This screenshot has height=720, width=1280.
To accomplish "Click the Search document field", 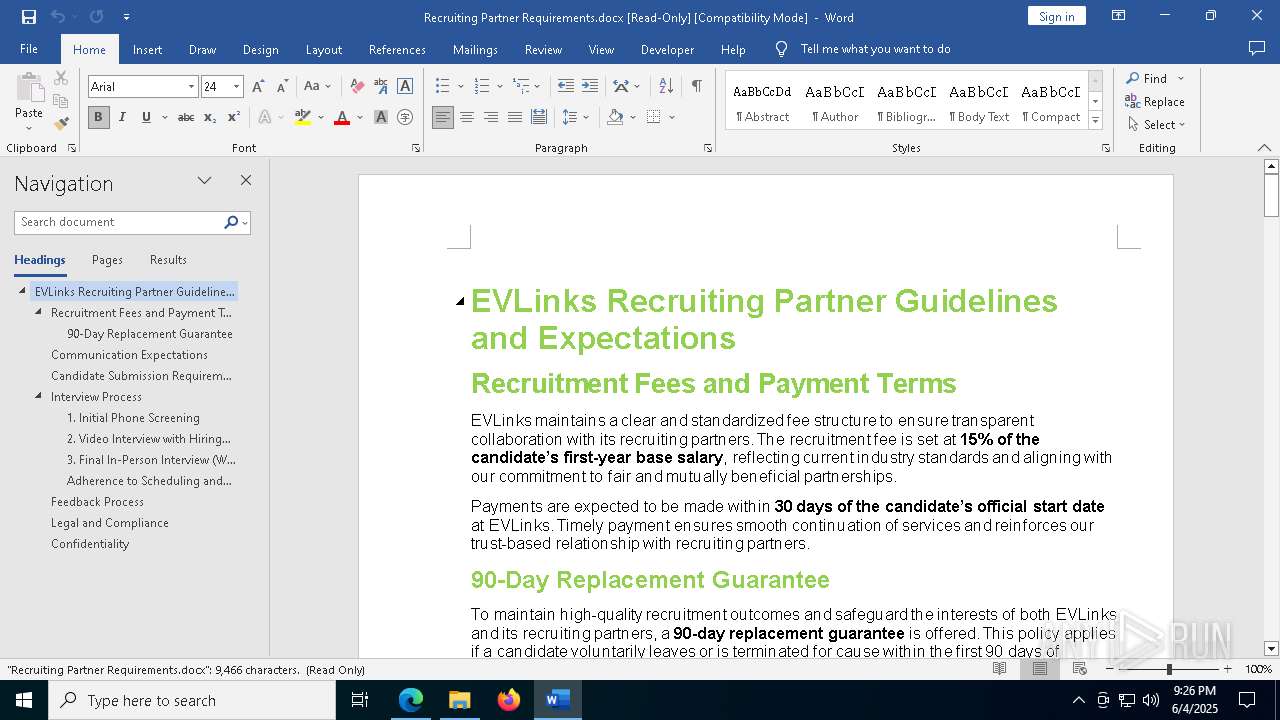I will (118, 222).
